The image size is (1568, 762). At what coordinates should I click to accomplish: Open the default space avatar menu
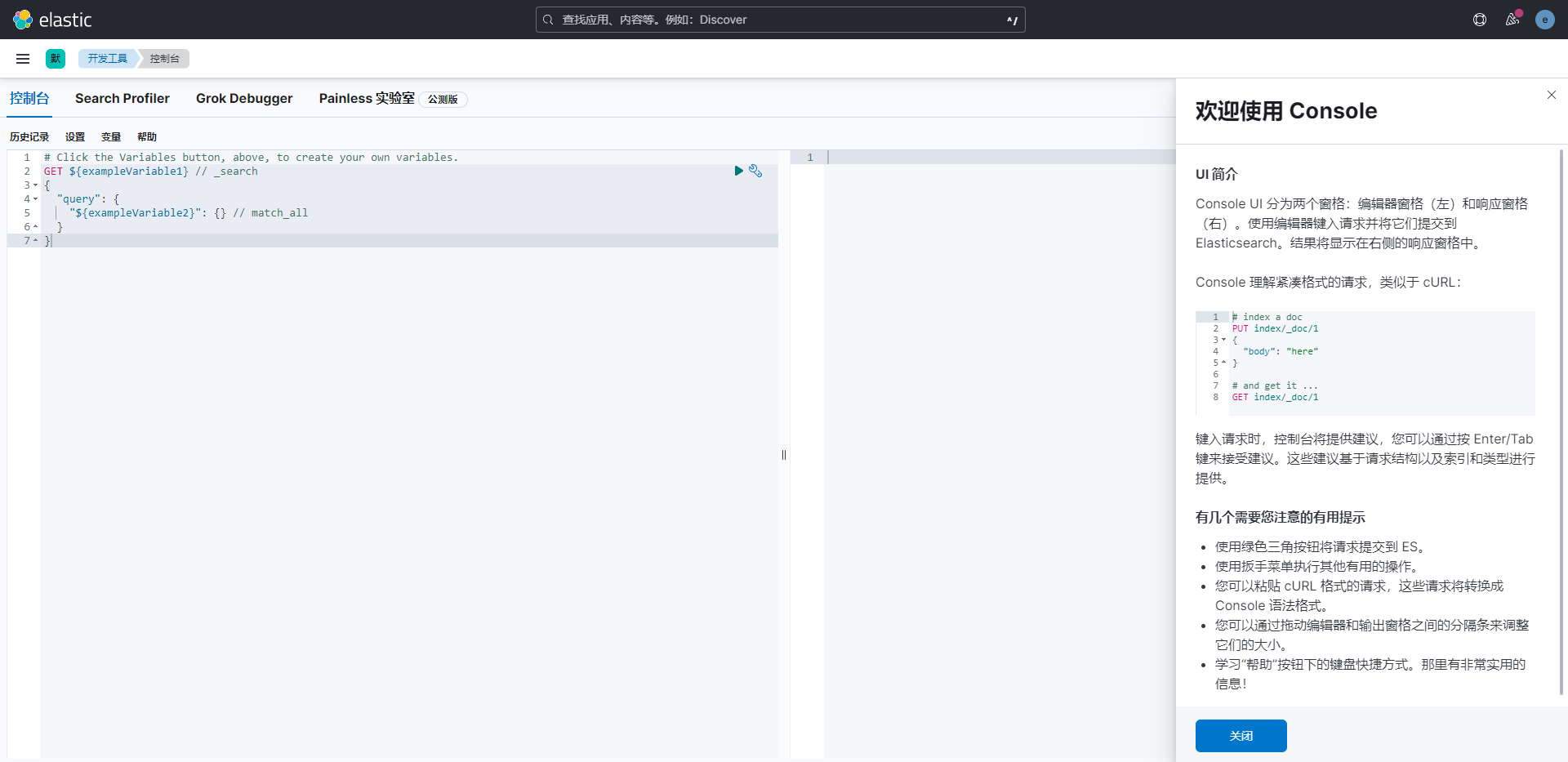(56, 59)
